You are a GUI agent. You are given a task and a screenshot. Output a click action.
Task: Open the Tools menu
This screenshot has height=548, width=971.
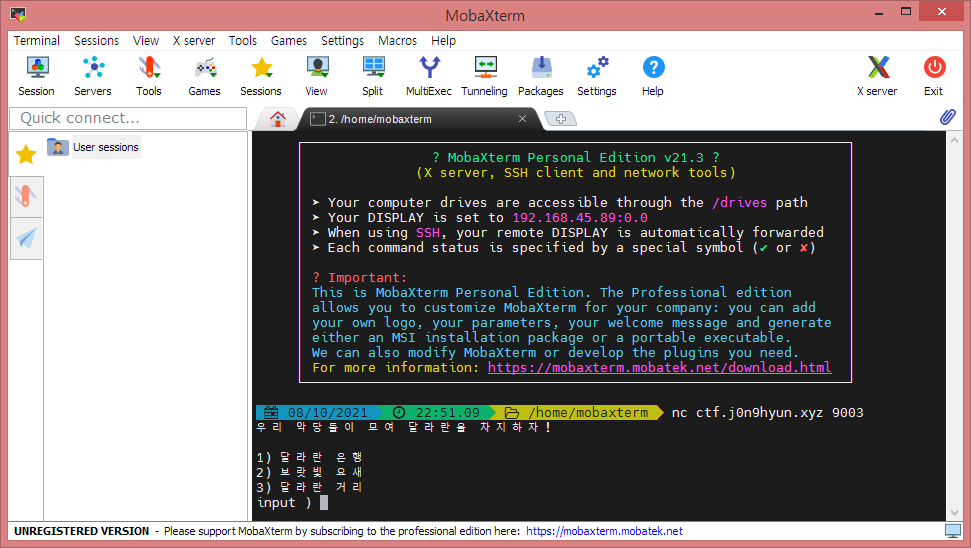click(243, 40)
